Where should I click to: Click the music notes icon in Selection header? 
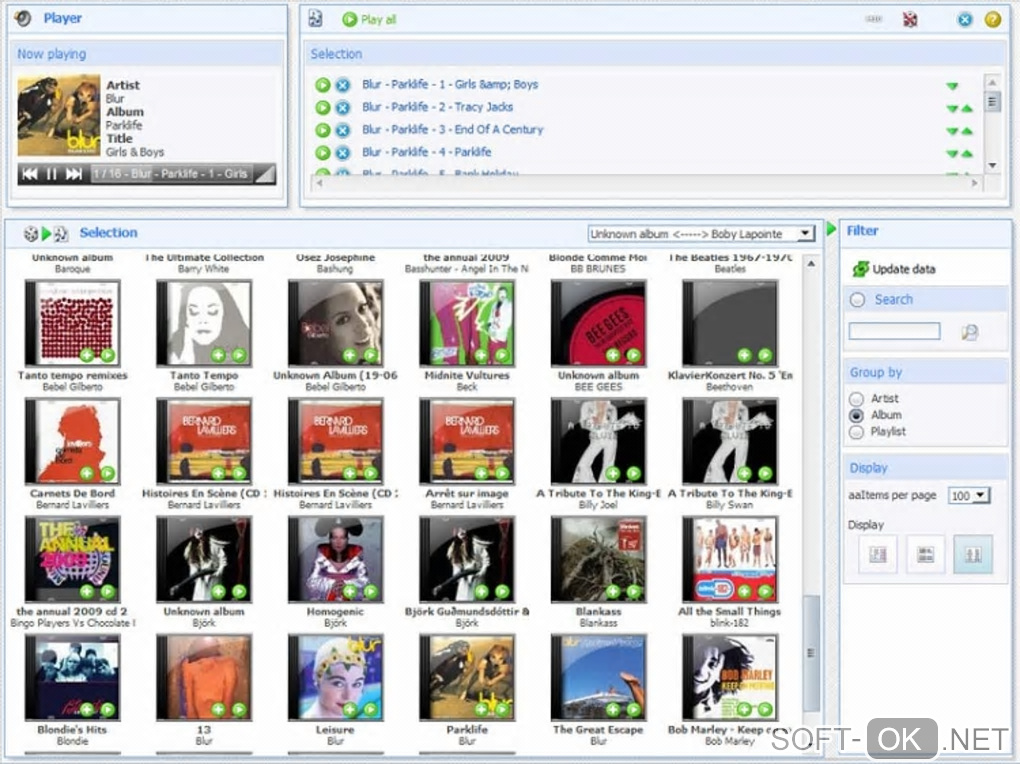(x=60, y=234)
